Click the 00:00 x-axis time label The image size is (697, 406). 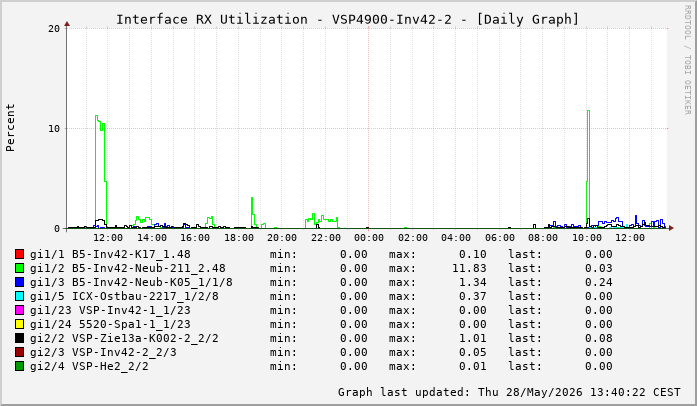point(369,238)
